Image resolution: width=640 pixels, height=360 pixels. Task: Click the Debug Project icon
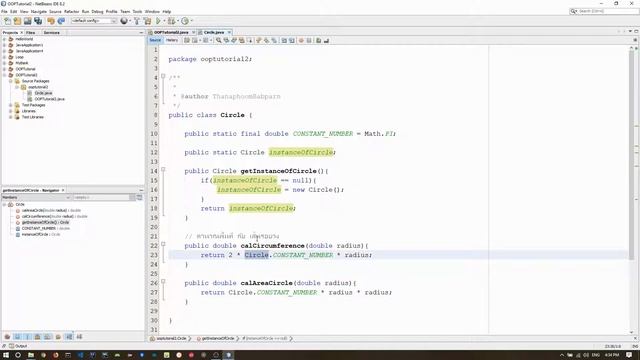coord(171,21)
